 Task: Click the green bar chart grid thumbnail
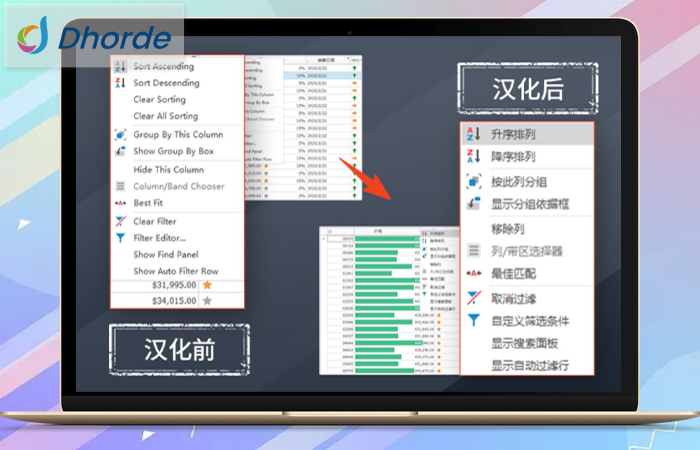389,300
